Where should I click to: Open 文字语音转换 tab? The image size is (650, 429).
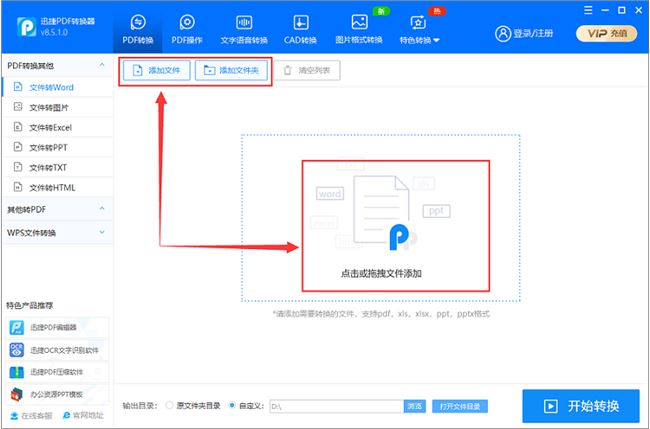(244, 29)
